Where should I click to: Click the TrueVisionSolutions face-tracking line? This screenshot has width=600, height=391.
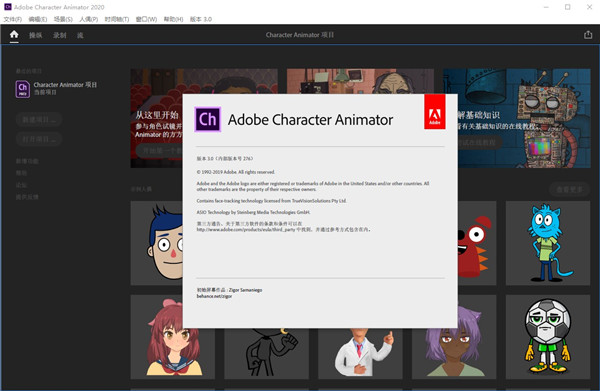coord(272,200)
